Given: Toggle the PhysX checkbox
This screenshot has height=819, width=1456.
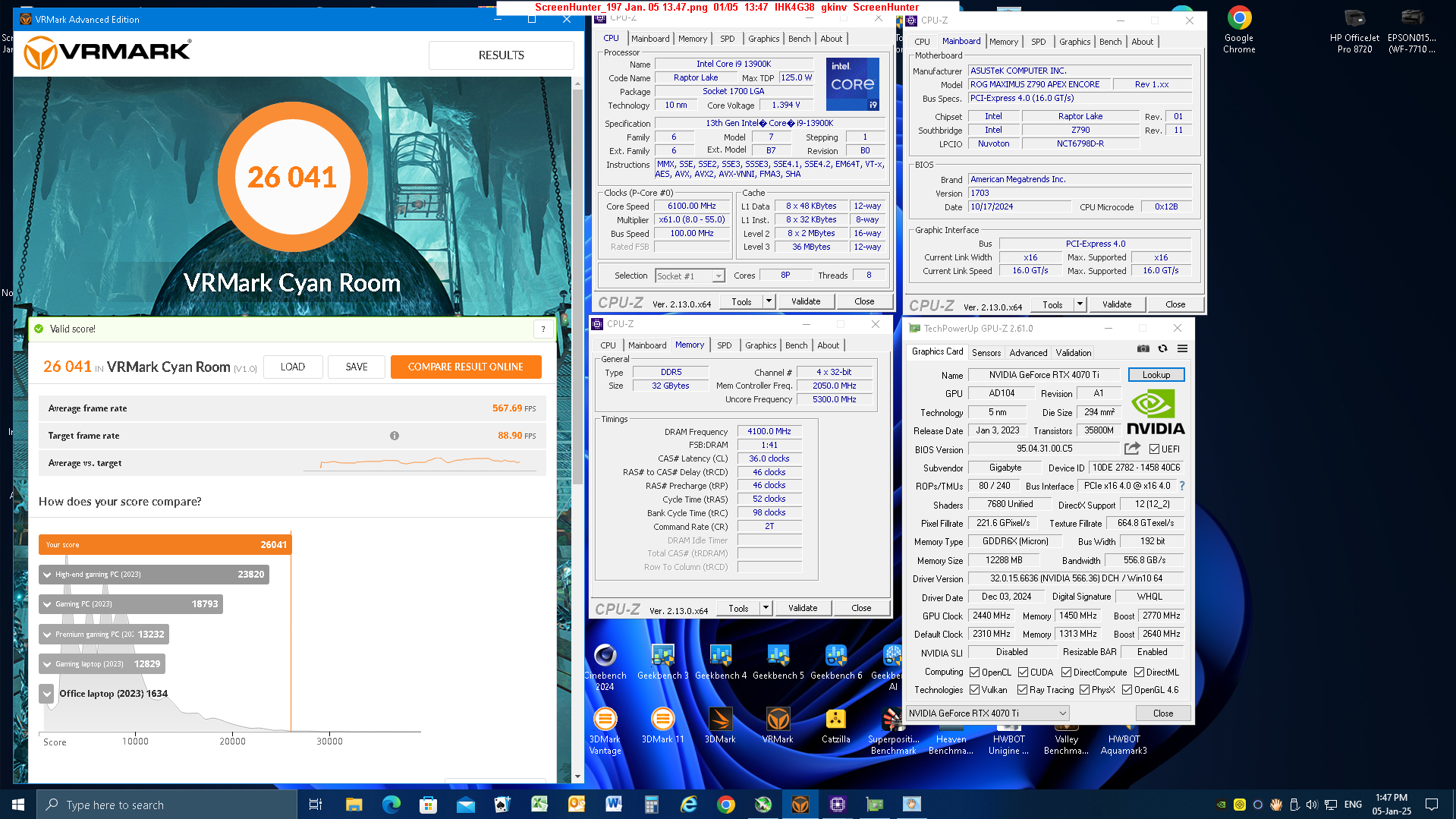Looking at the screenshot, I should coord(1085,690).
